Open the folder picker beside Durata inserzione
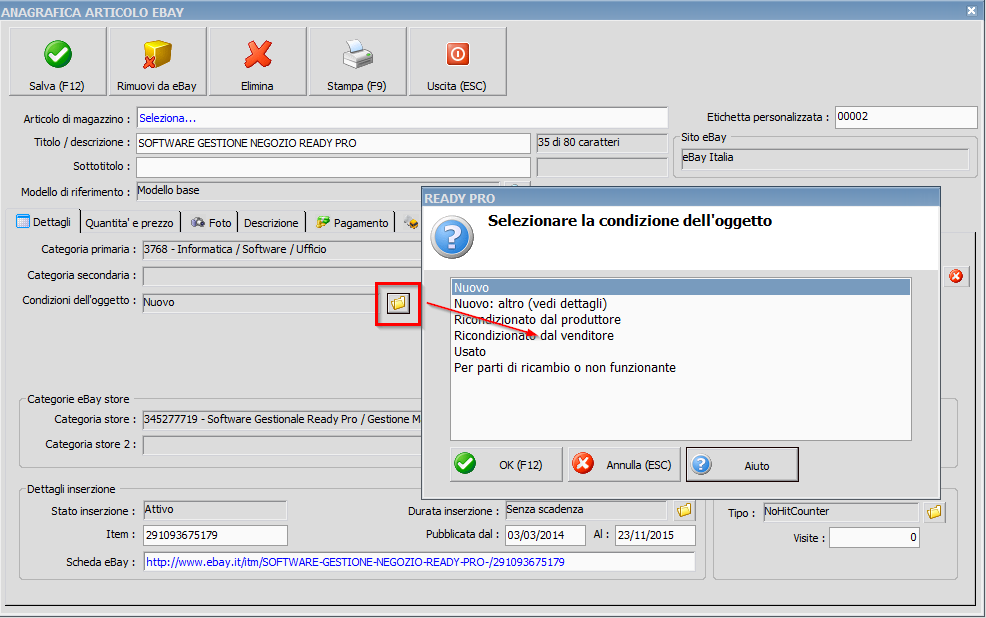This screenshot has width=986, height=618. click(684, 510)
